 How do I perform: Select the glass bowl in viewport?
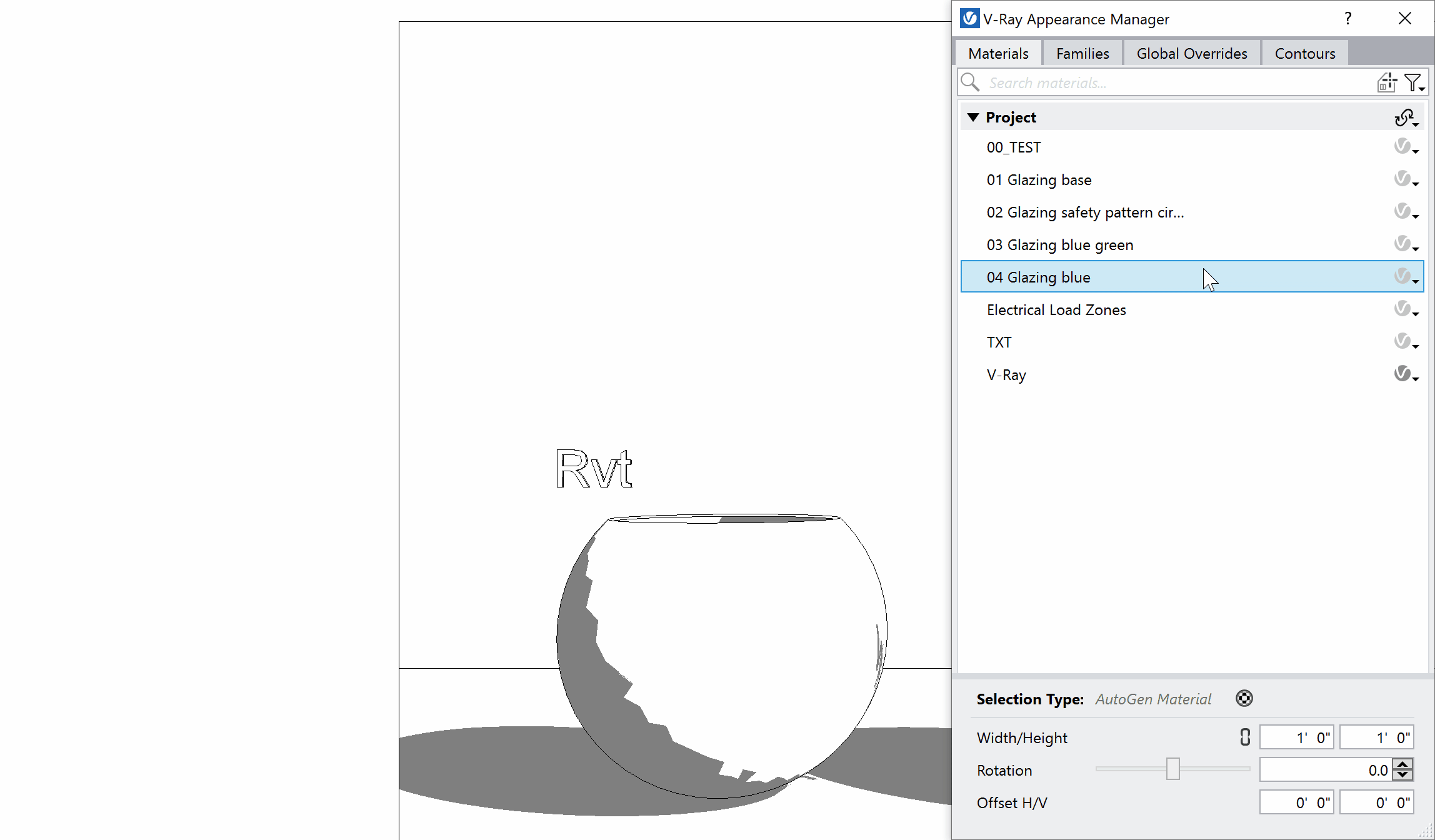(722, 656)
